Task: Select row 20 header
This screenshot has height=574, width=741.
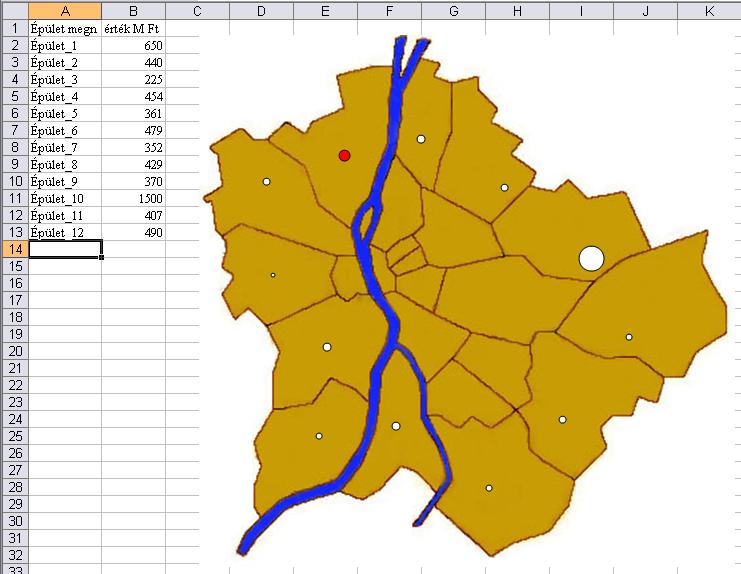Action: pos(14,351)
